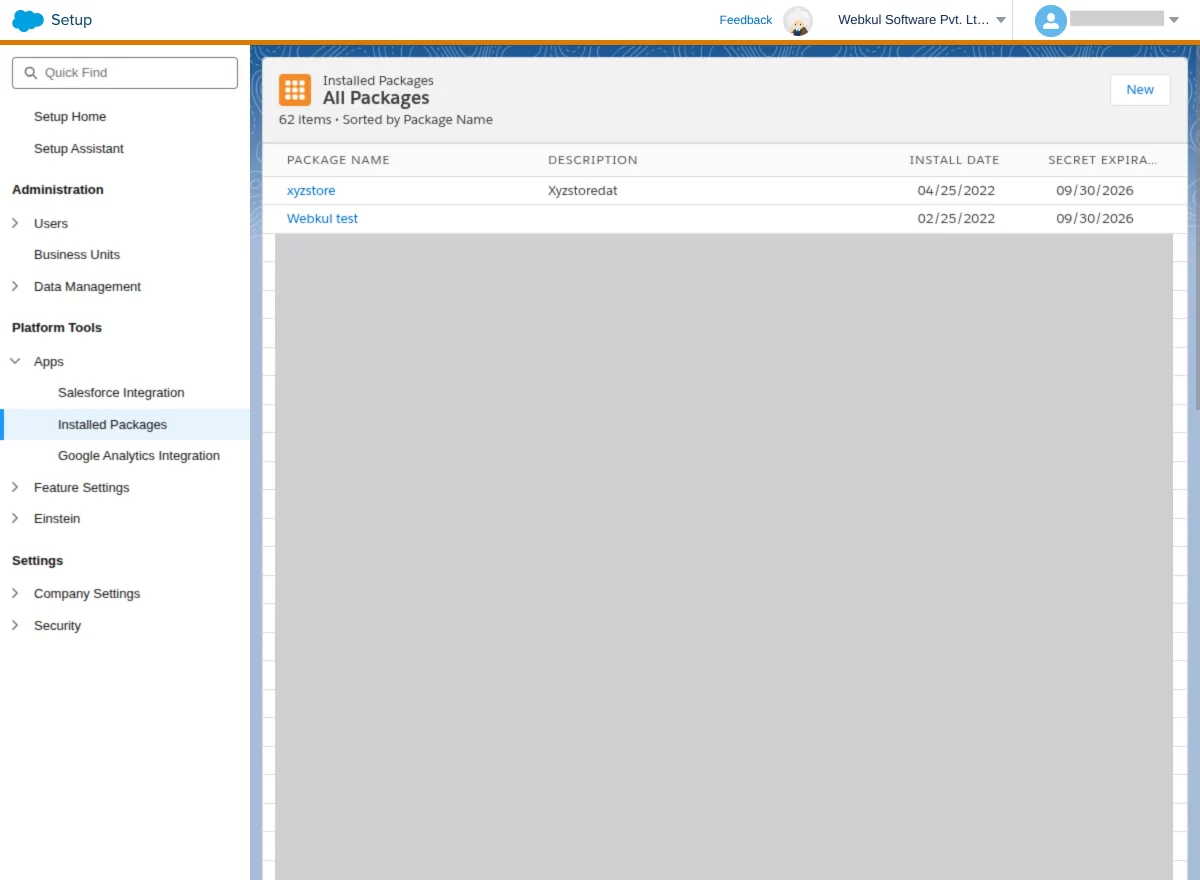Viewport: 1200px width, 880px height.
Task: Expand the Users section chevron
Action: tap(15, 223)
